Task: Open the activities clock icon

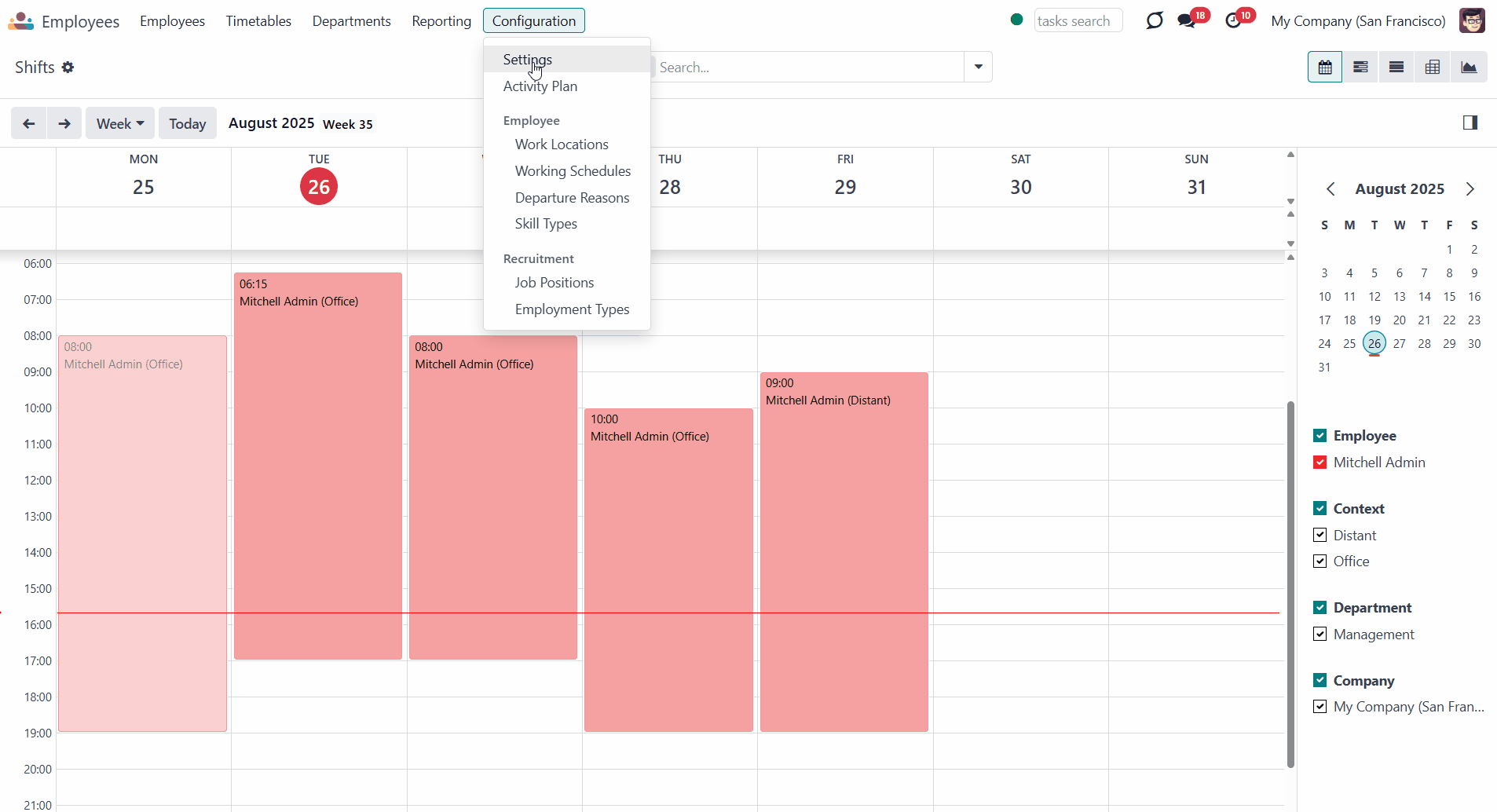Action: pos(1233,21)
